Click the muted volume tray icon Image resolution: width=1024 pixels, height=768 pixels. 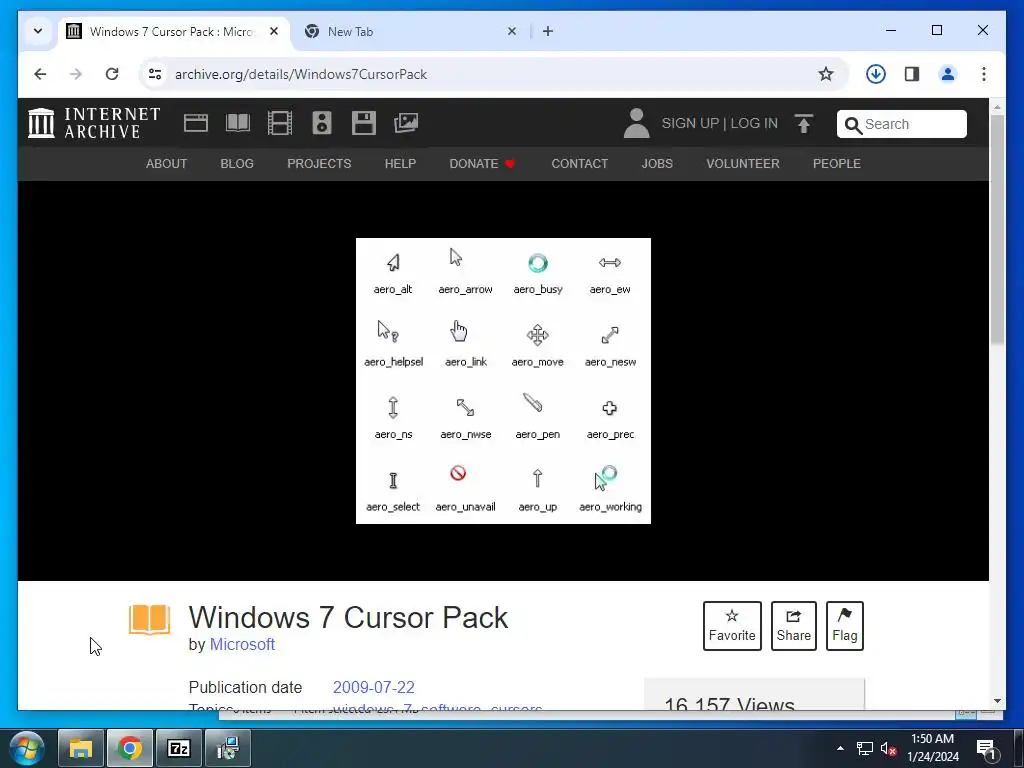coord(888,748)
